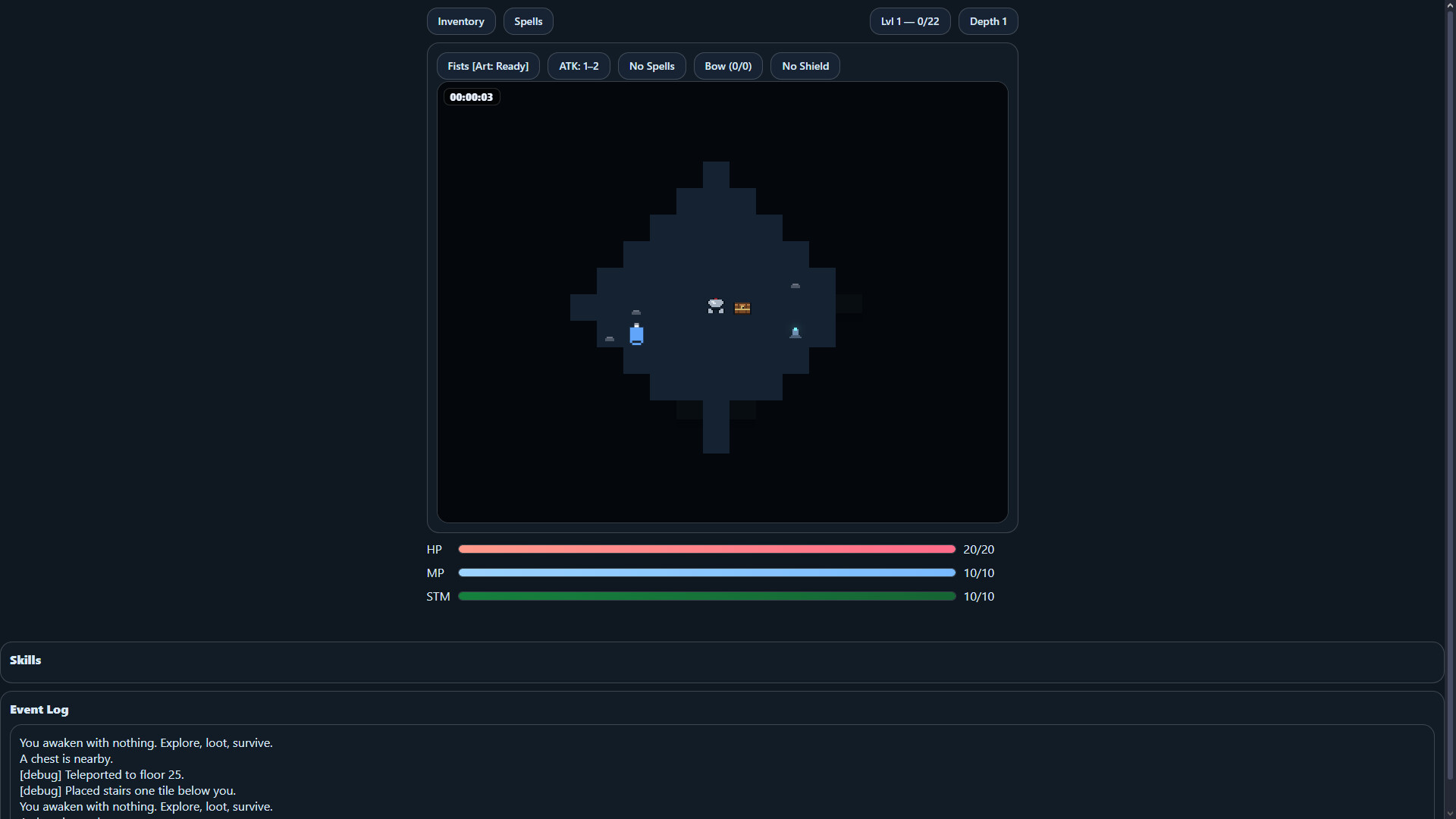Click the No Spells equipment slot
Image resolution: width=1456 pixels, height=819 pixels.
(x=651, y=66)
